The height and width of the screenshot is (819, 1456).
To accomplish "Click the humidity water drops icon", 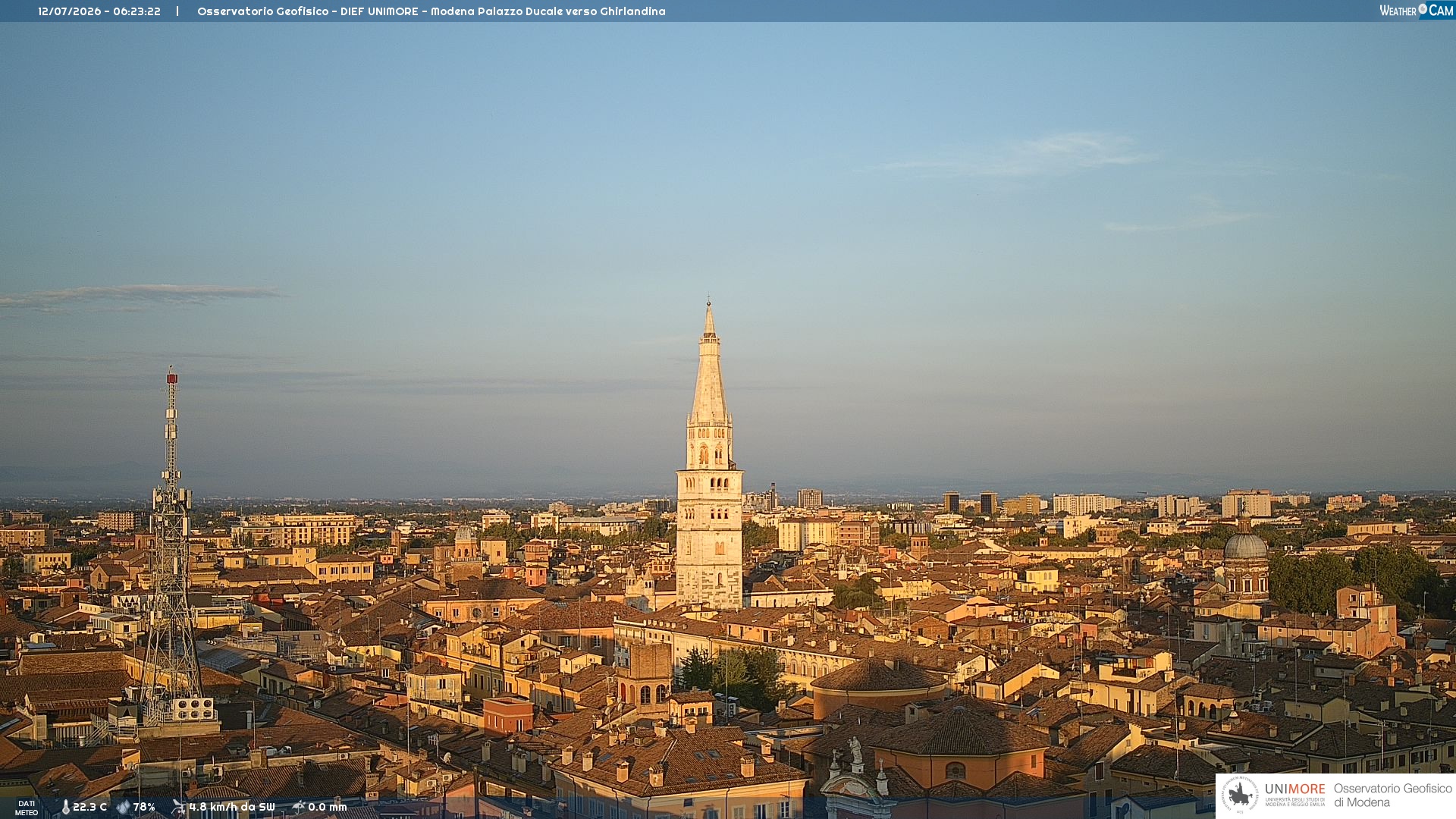I will (x=124, y=807).
